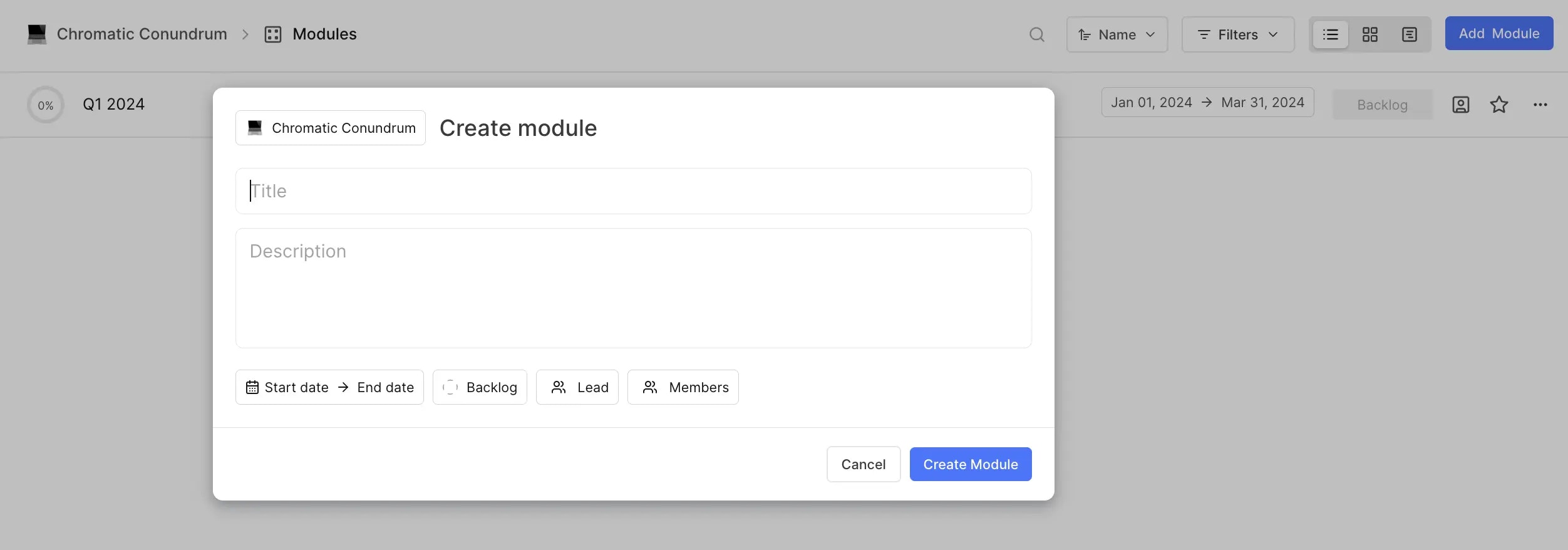
Task: Switch to gantt layout view
Action: pos(1410,34)
